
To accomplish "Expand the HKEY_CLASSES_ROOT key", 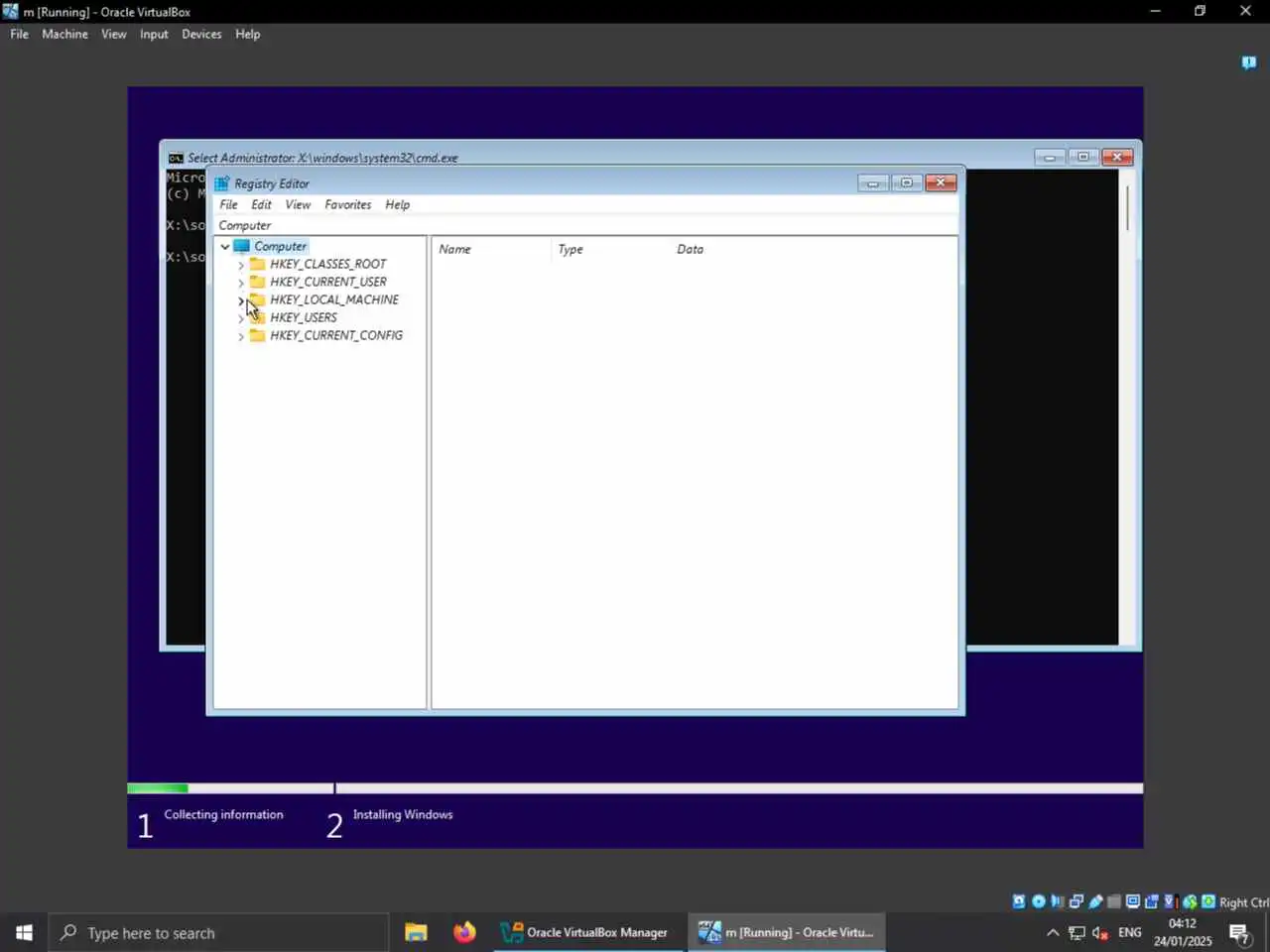I will coord(241,265).
